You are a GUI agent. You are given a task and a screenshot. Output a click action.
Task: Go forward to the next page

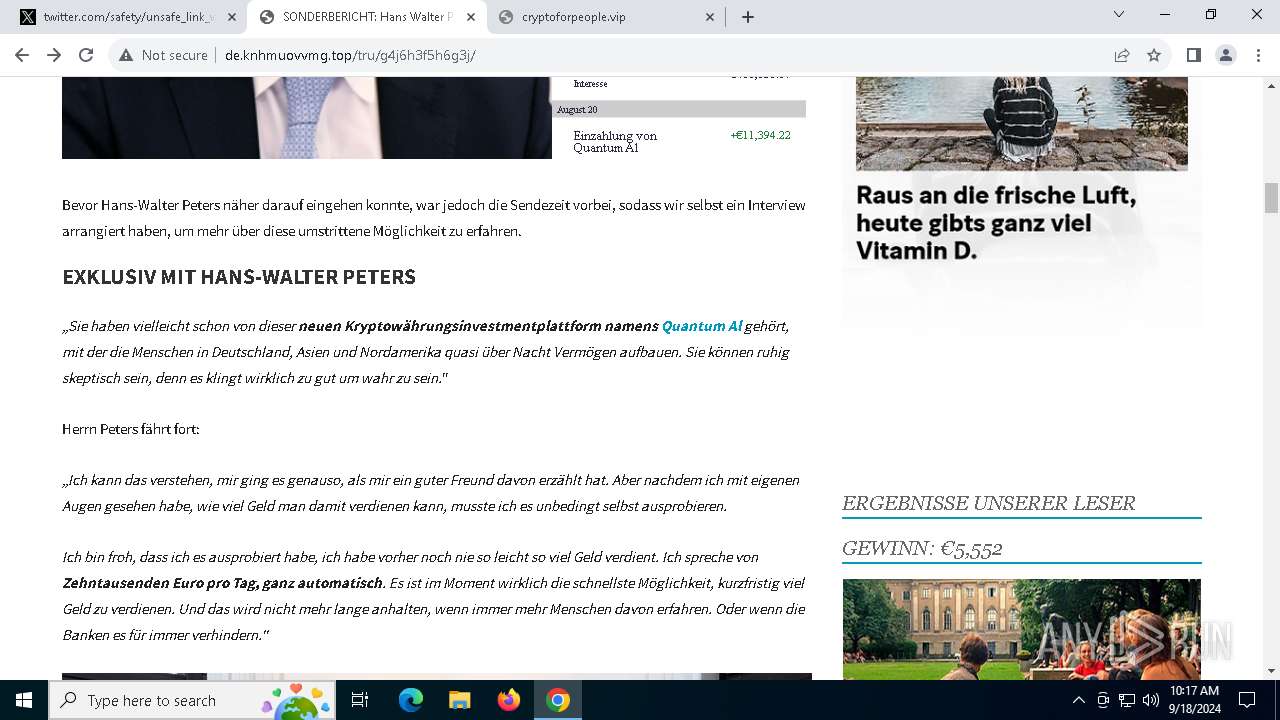54,55
